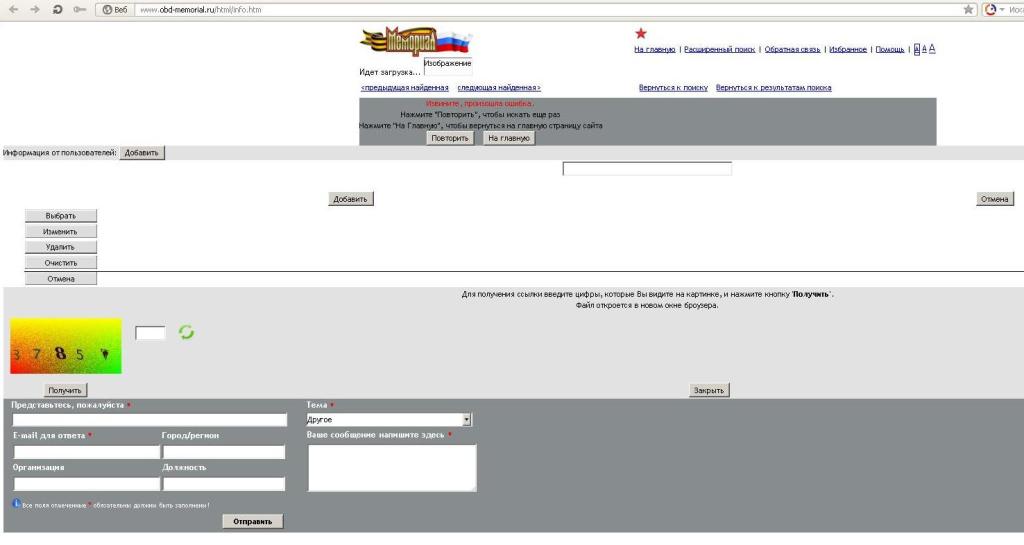
Task: Click the Ваше сообщение text area
Action: (392, 468)
